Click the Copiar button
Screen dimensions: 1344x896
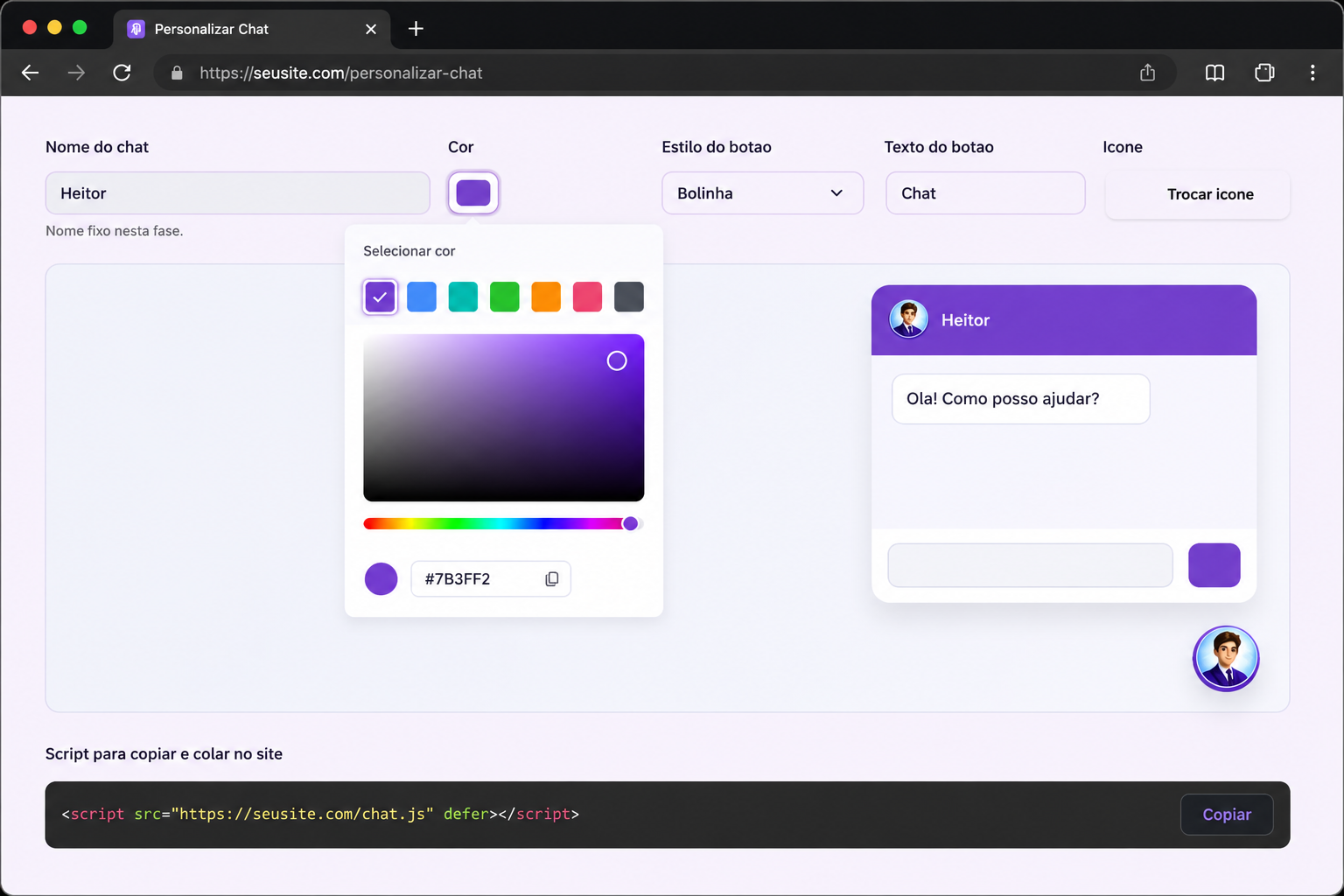coord(1227,815)
